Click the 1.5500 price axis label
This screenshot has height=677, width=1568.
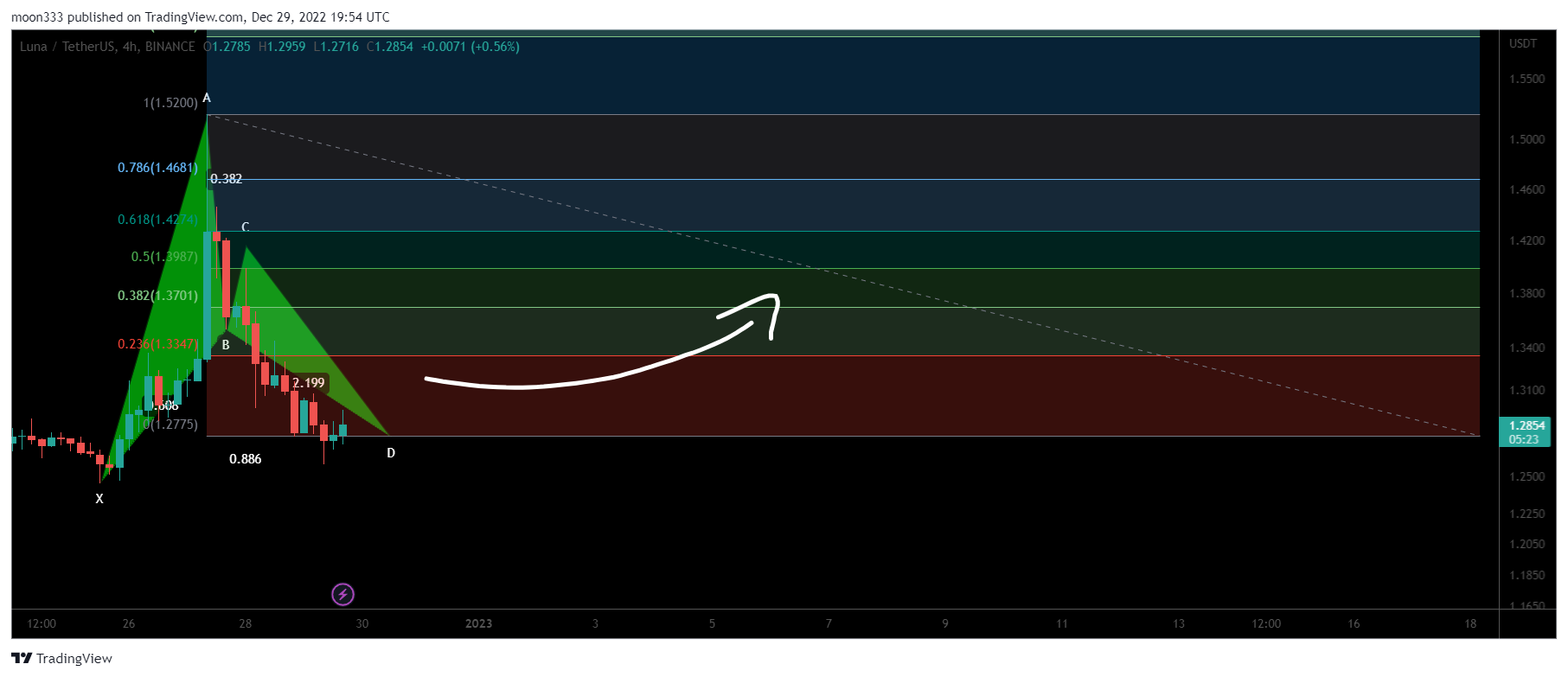click(1526, 79)
